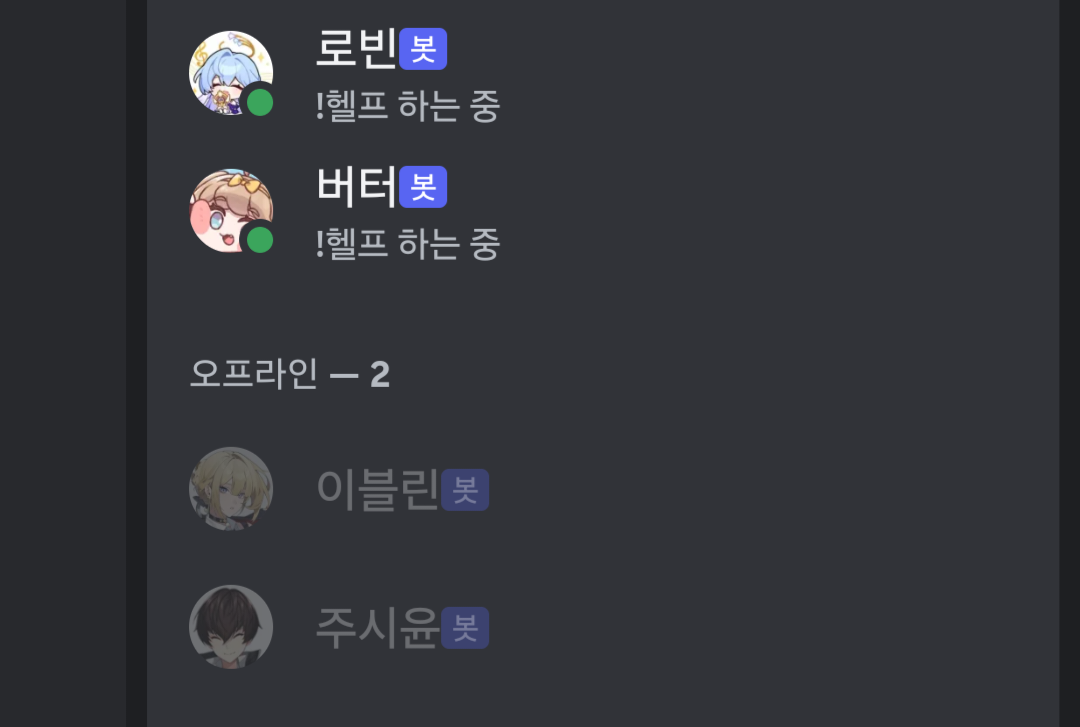Click 버터's green online status indicator
This screenshot has height=727, width=1080.
coord(260,240)
